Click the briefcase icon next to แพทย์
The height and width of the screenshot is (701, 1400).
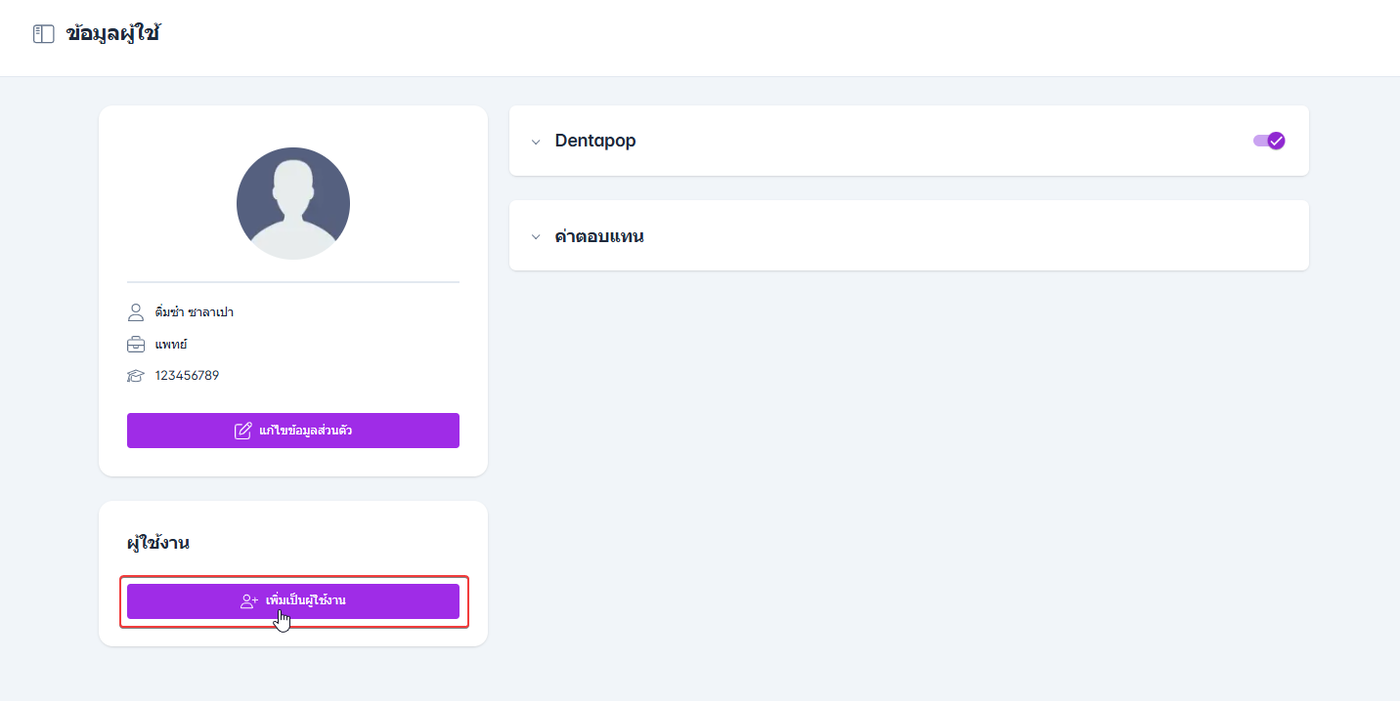(136, 344)
